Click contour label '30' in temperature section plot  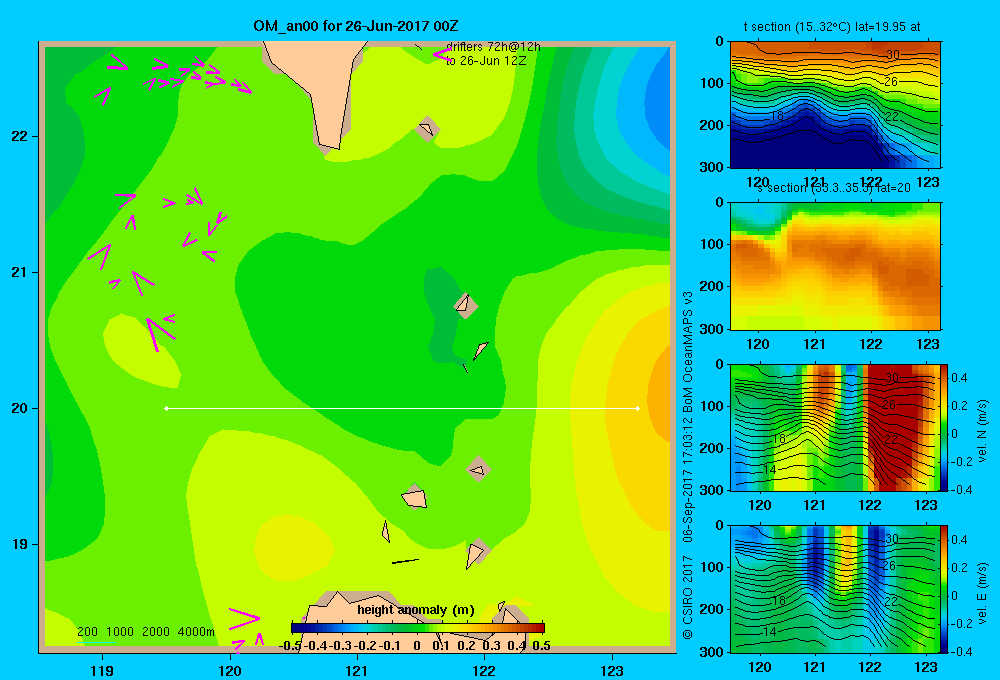coord(893,55)
